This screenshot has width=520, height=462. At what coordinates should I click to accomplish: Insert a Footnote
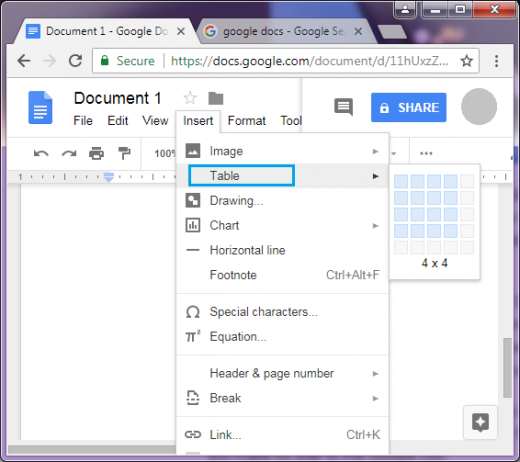[x=282, y=275]
